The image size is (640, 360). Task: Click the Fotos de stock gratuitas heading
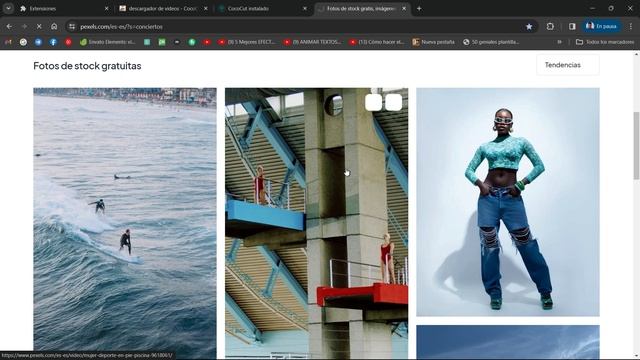pos(87,66)
